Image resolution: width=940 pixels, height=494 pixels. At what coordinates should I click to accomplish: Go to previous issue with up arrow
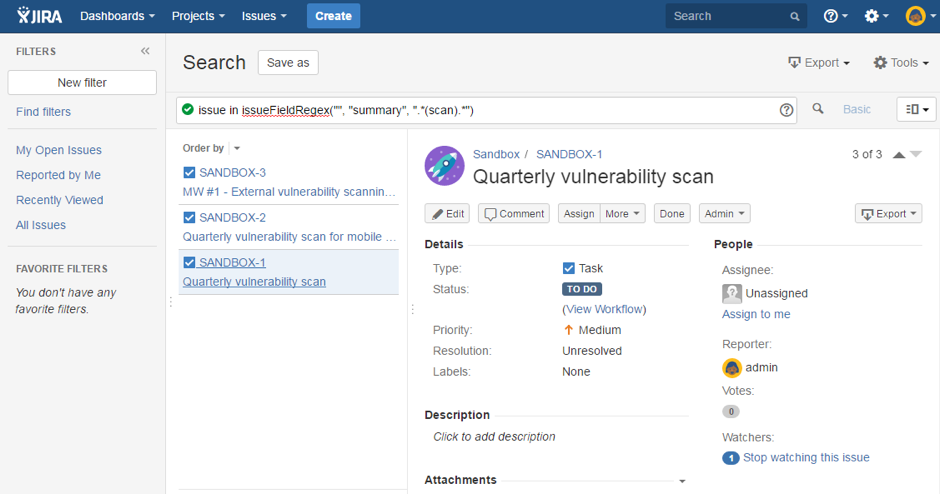point(899,155)
